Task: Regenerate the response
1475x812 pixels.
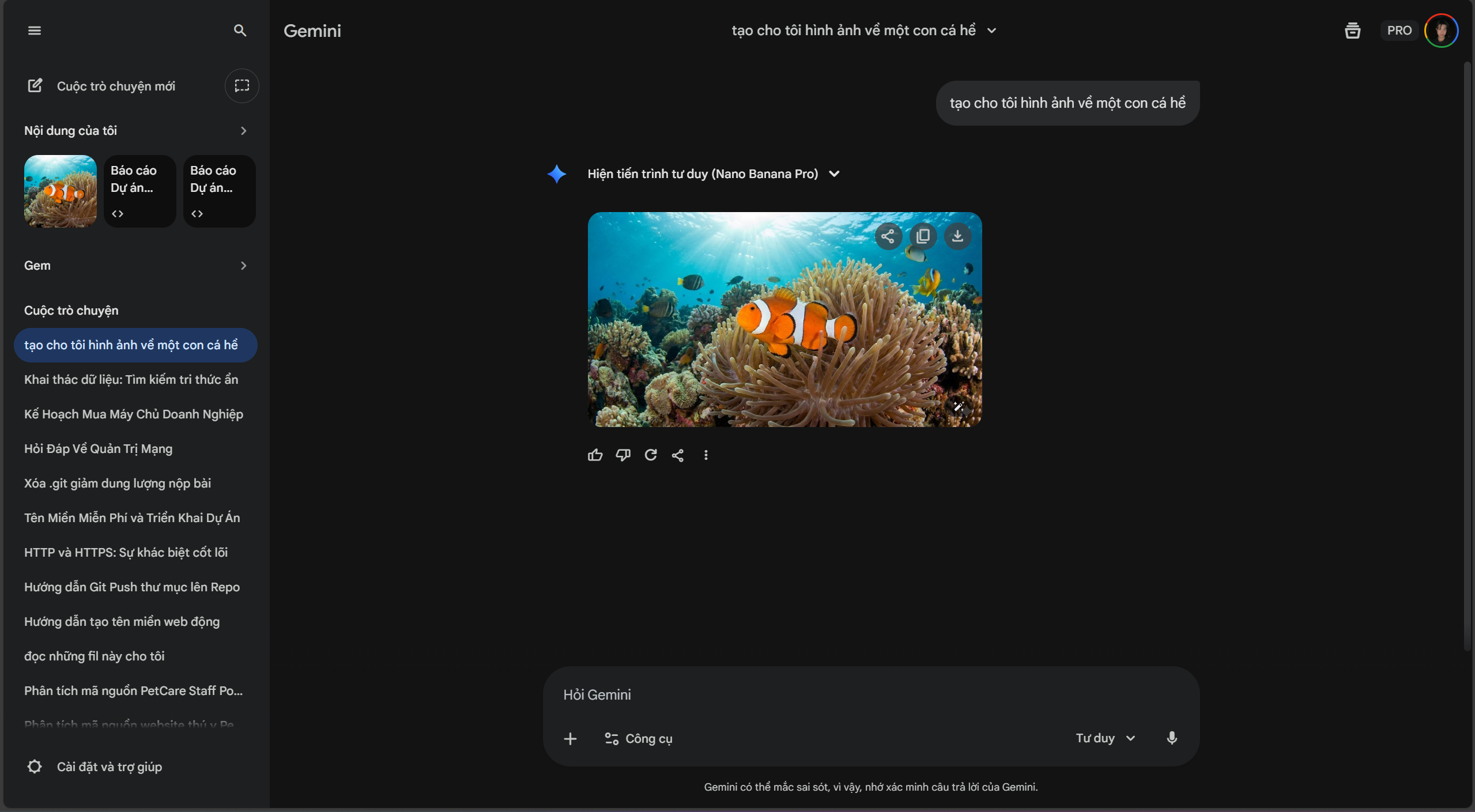Action: (x=651, y=455)
